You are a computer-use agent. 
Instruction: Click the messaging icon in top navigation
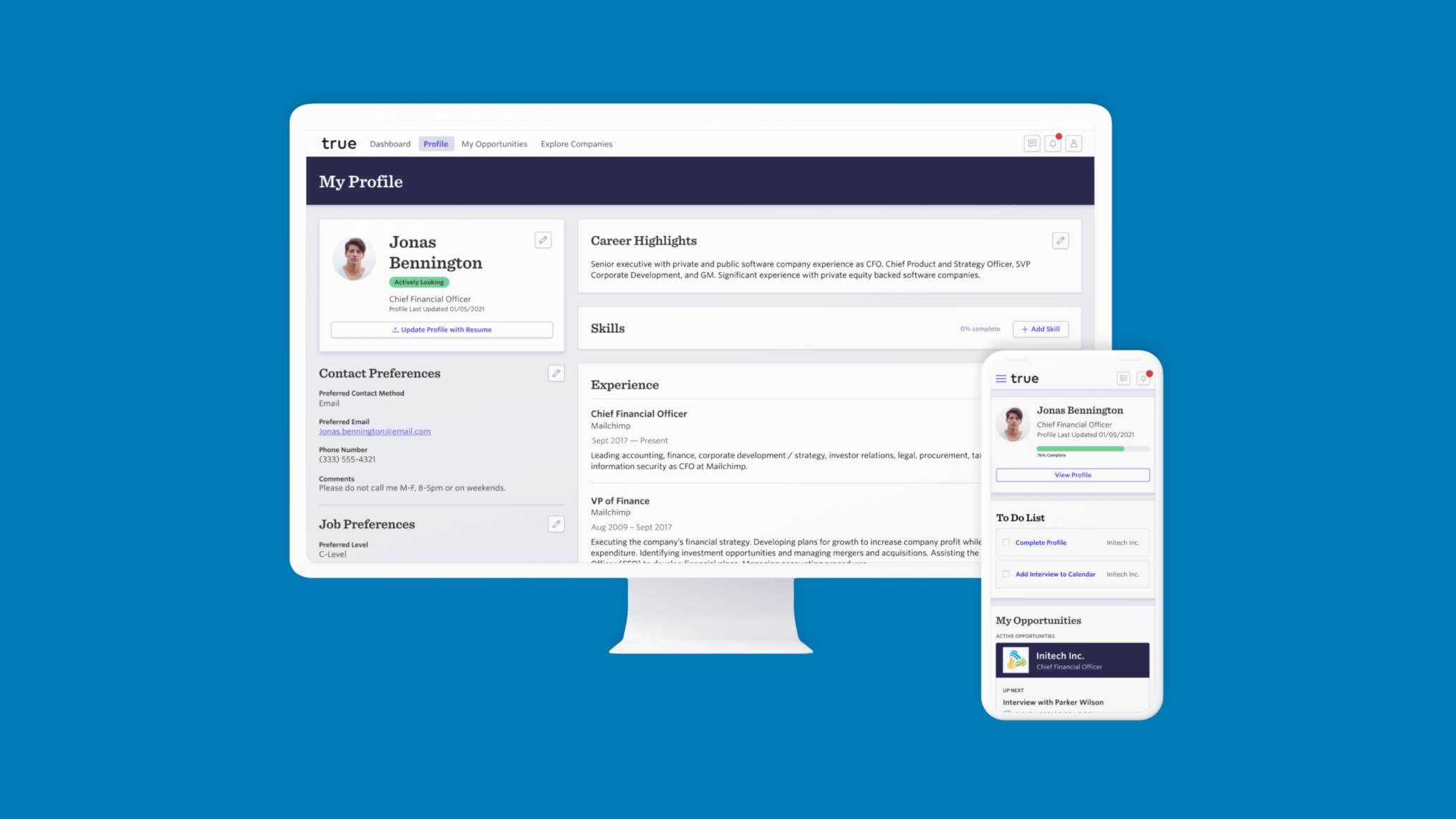point(1032,143)
